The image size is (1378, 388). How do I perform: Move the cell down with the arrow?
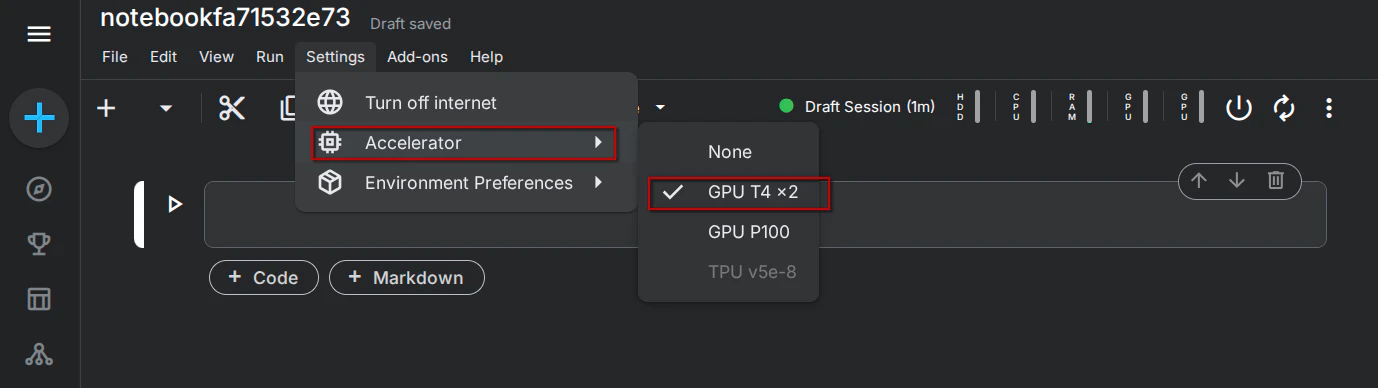(1237, 180)
